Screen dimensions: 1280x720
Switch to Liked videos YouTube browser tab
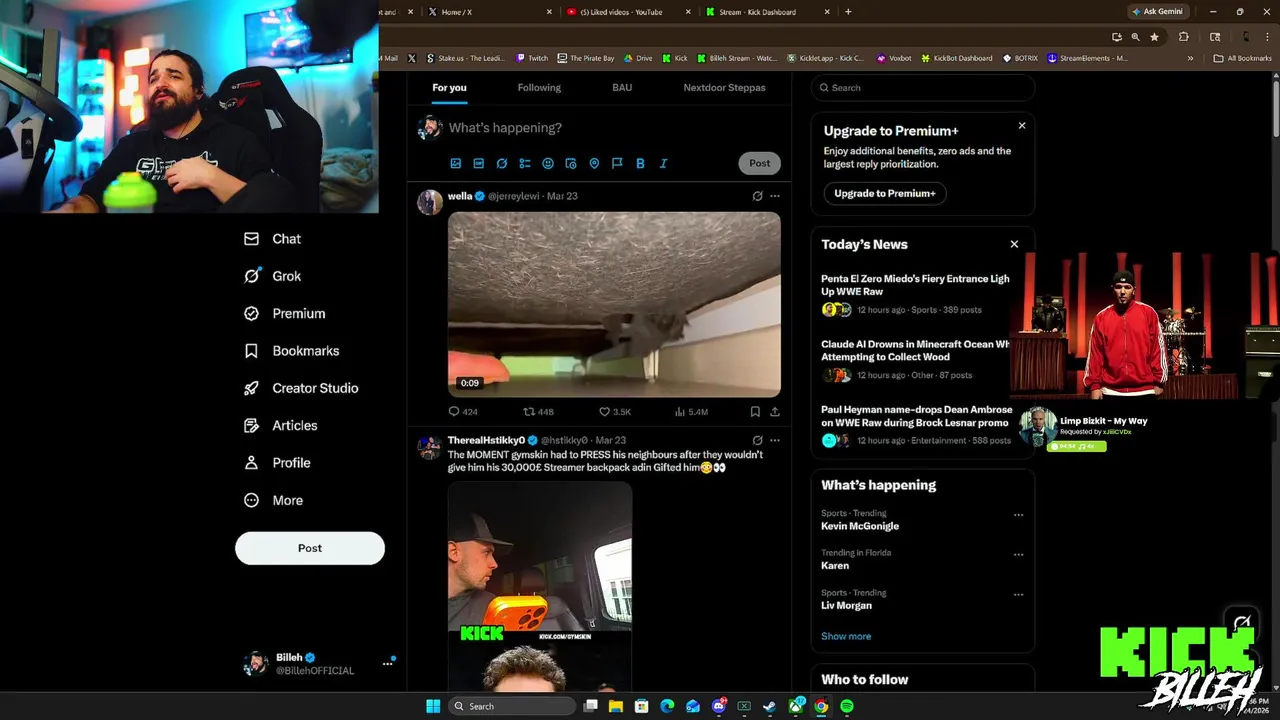coord(626,12)
